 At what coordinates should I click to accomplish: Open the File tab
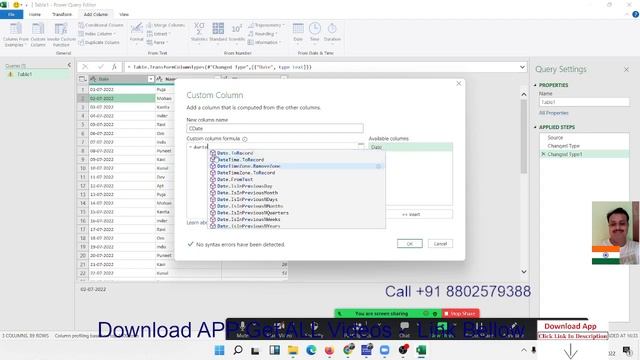[11, 14]
